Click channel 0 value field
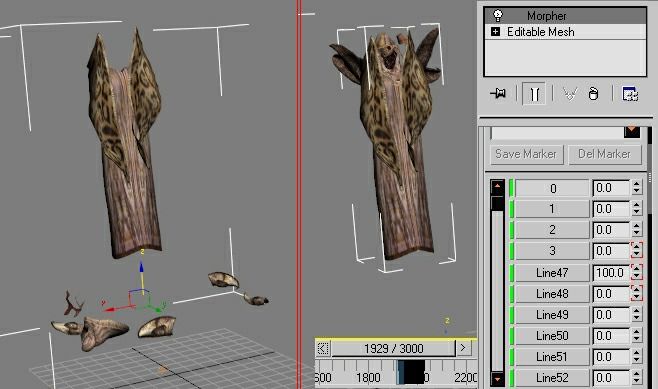This screenshot has width=658, height=389. point(611,188)
